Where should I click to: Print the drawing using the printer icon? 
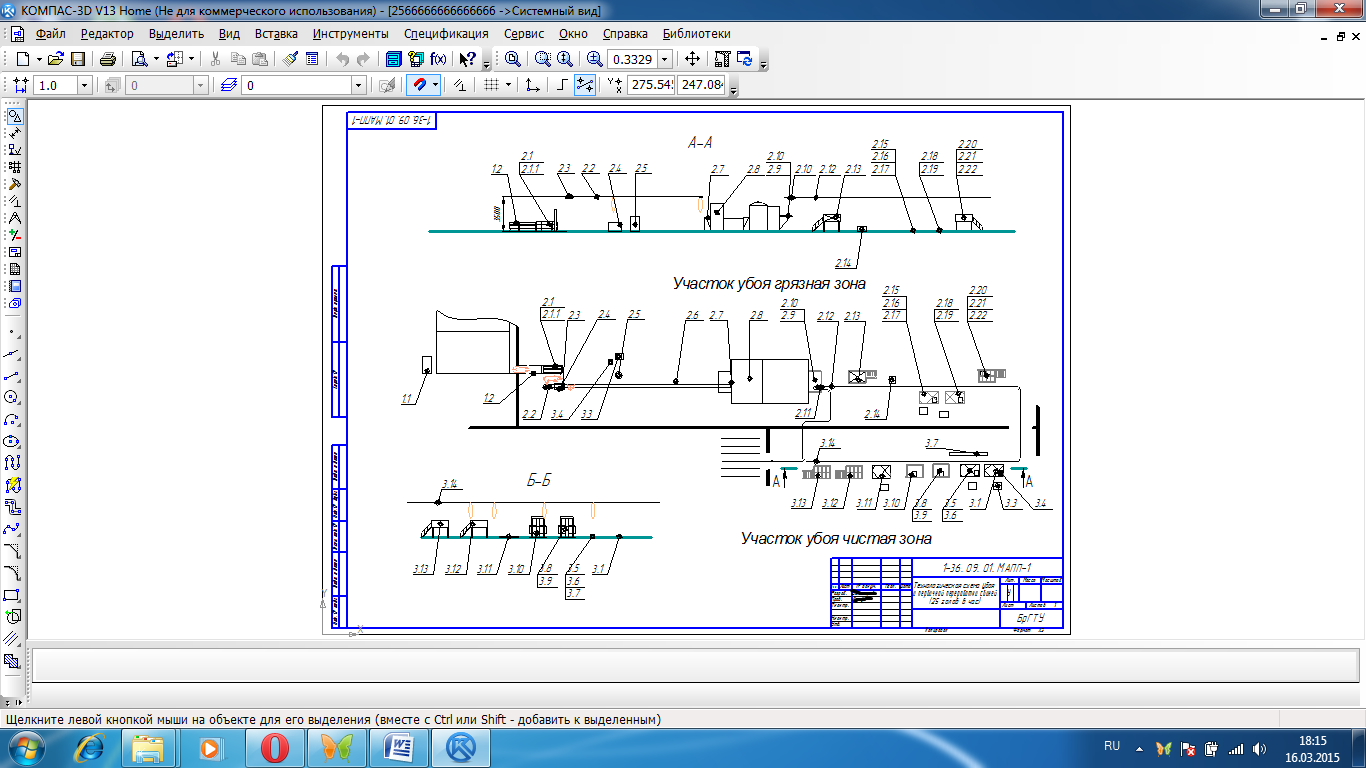coord(108,59)
